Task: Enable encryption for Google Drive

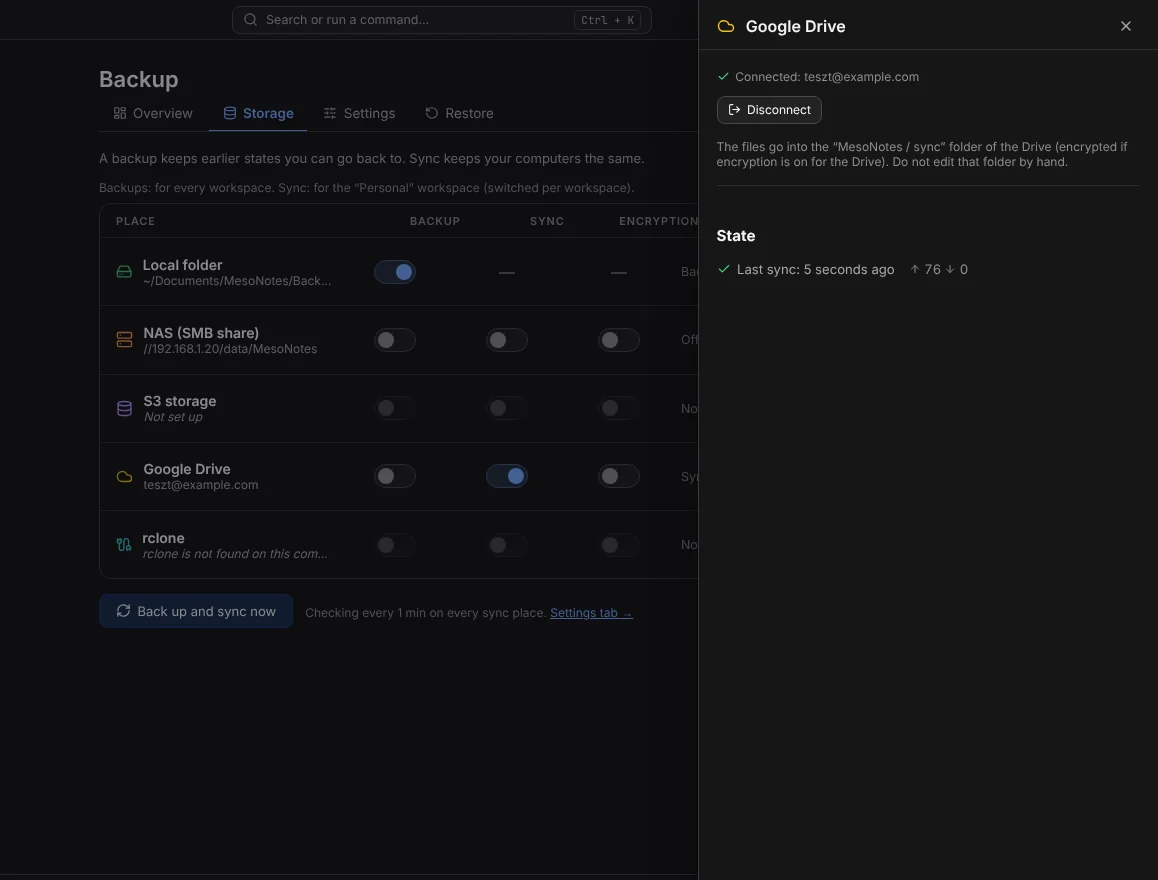Action: (619, 476)
